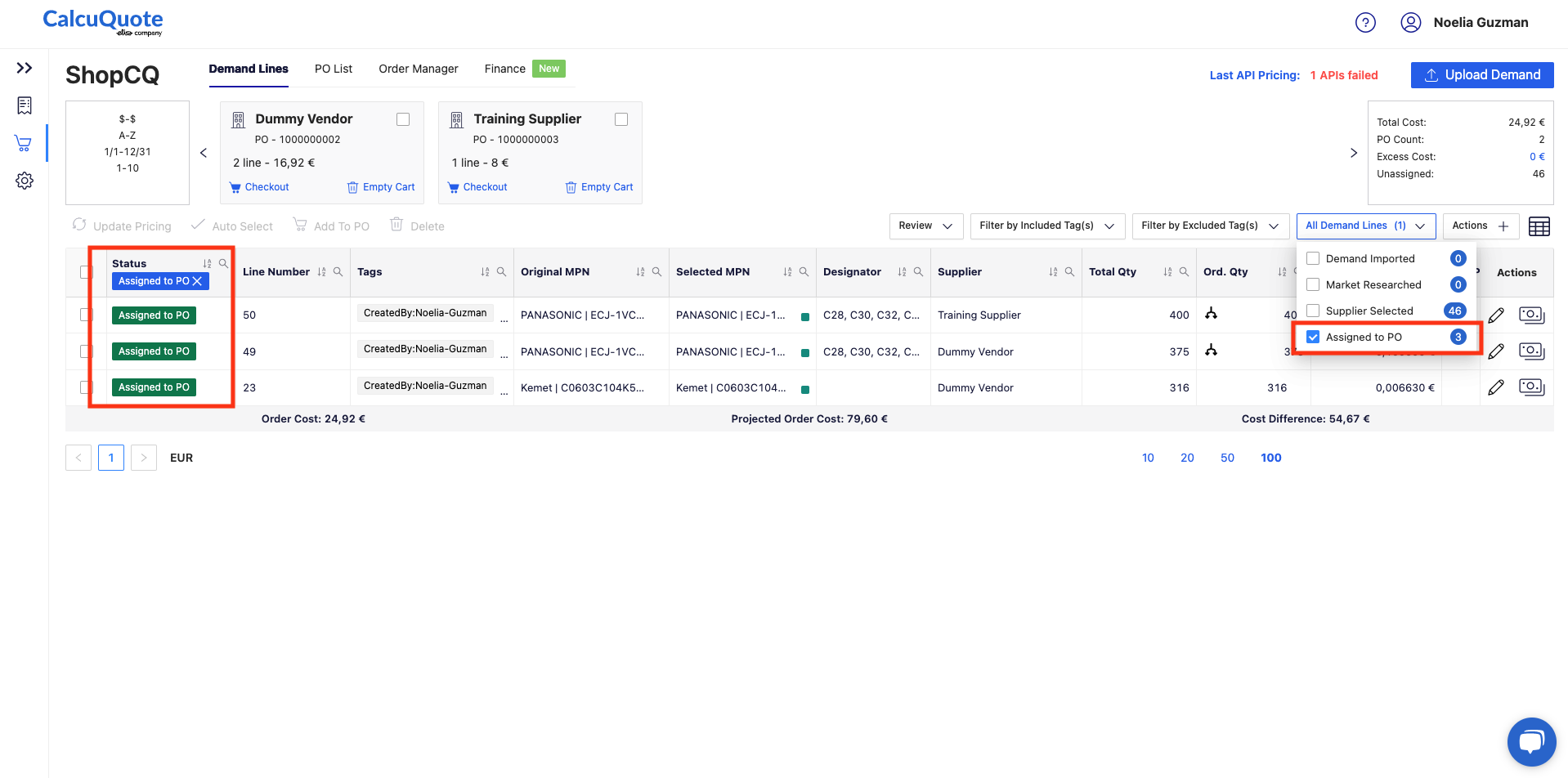Checkout the Dummy Vendor cart
The height and width of the screenshot is (778, 1568).
(x=259, y=187)
